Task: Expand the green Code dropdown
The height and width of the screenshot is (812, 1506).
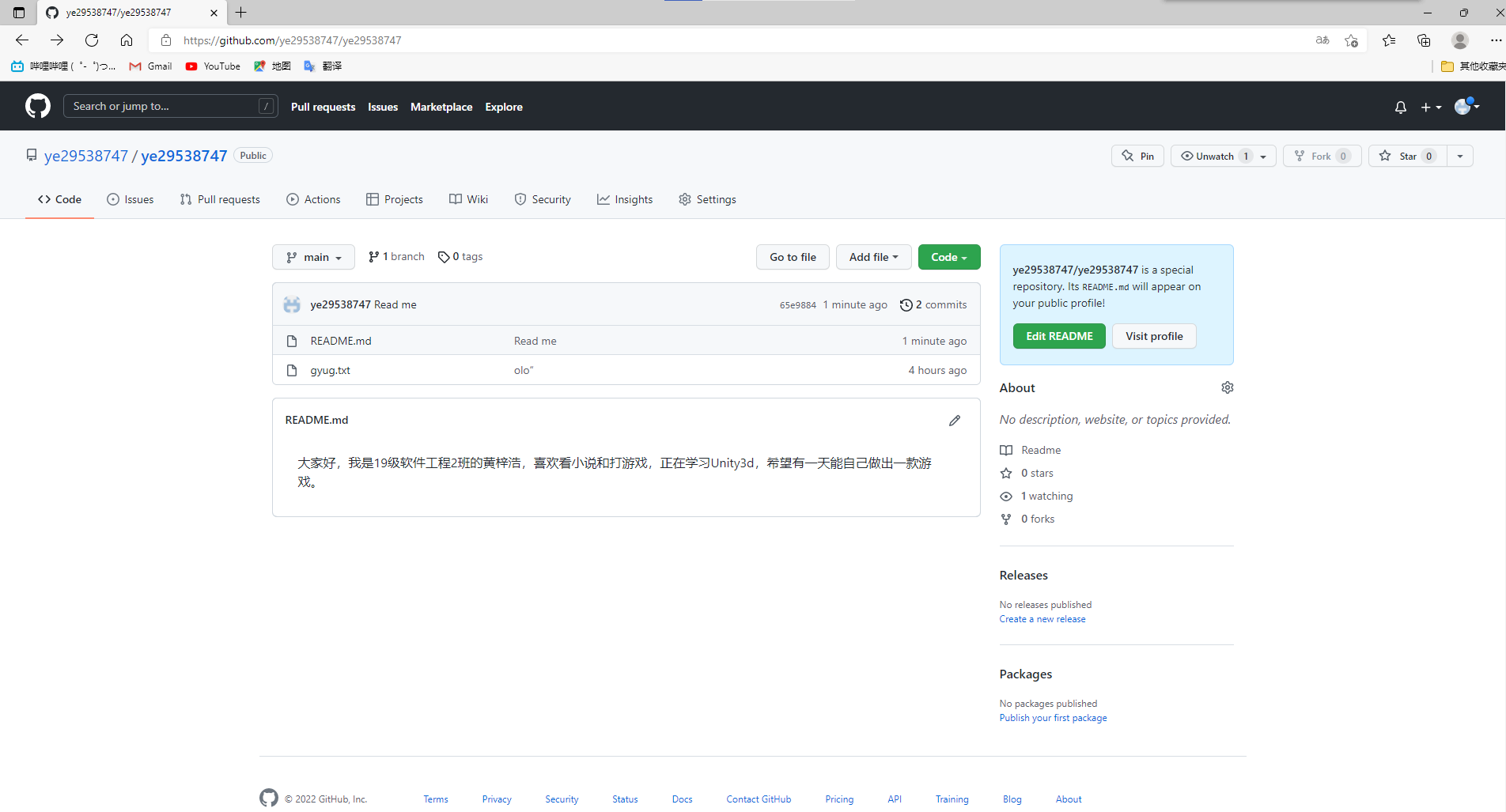Action: point(949,257)
